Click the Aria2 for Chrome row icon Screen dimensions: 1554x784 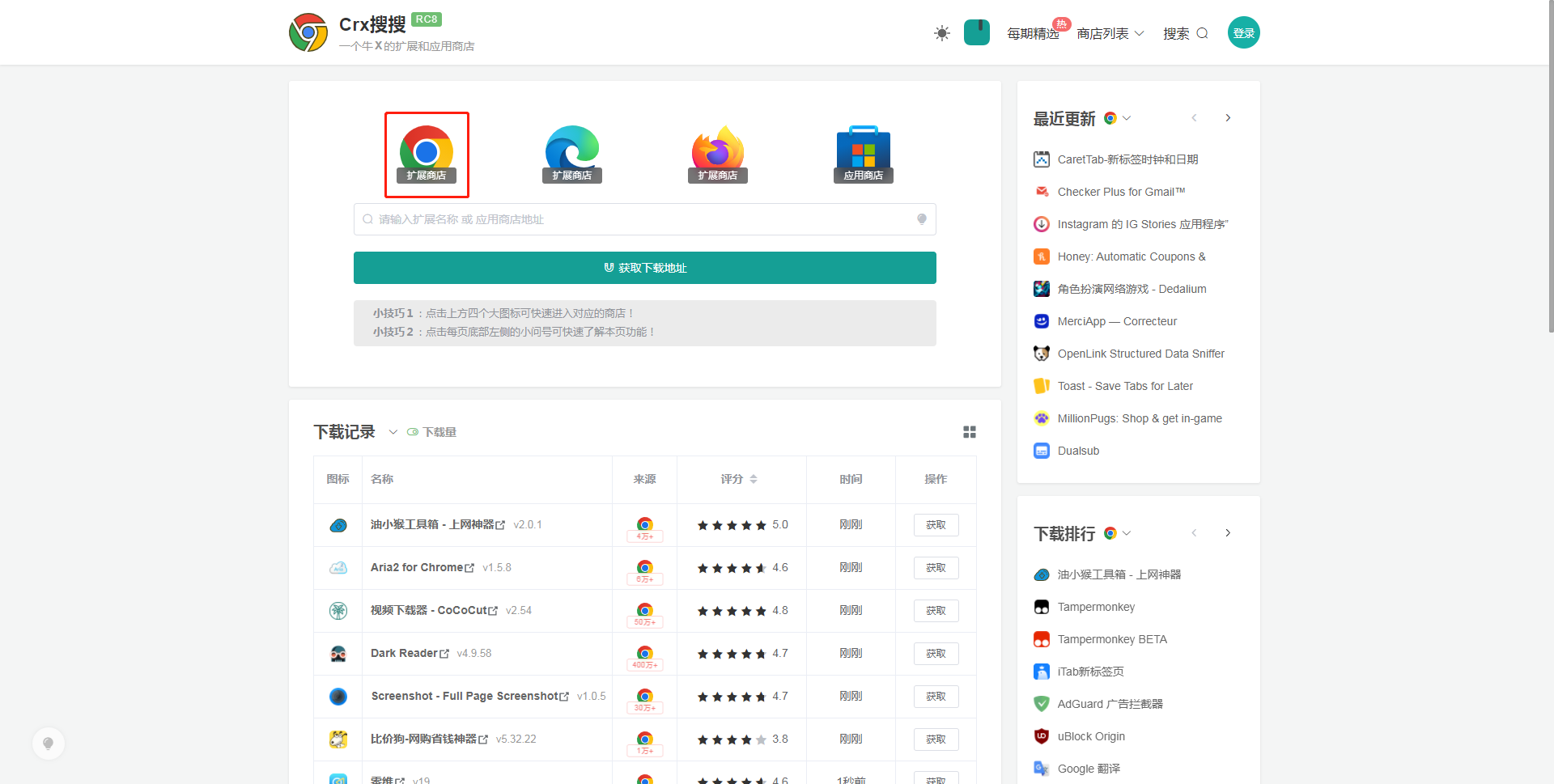(x=338, y=568)
